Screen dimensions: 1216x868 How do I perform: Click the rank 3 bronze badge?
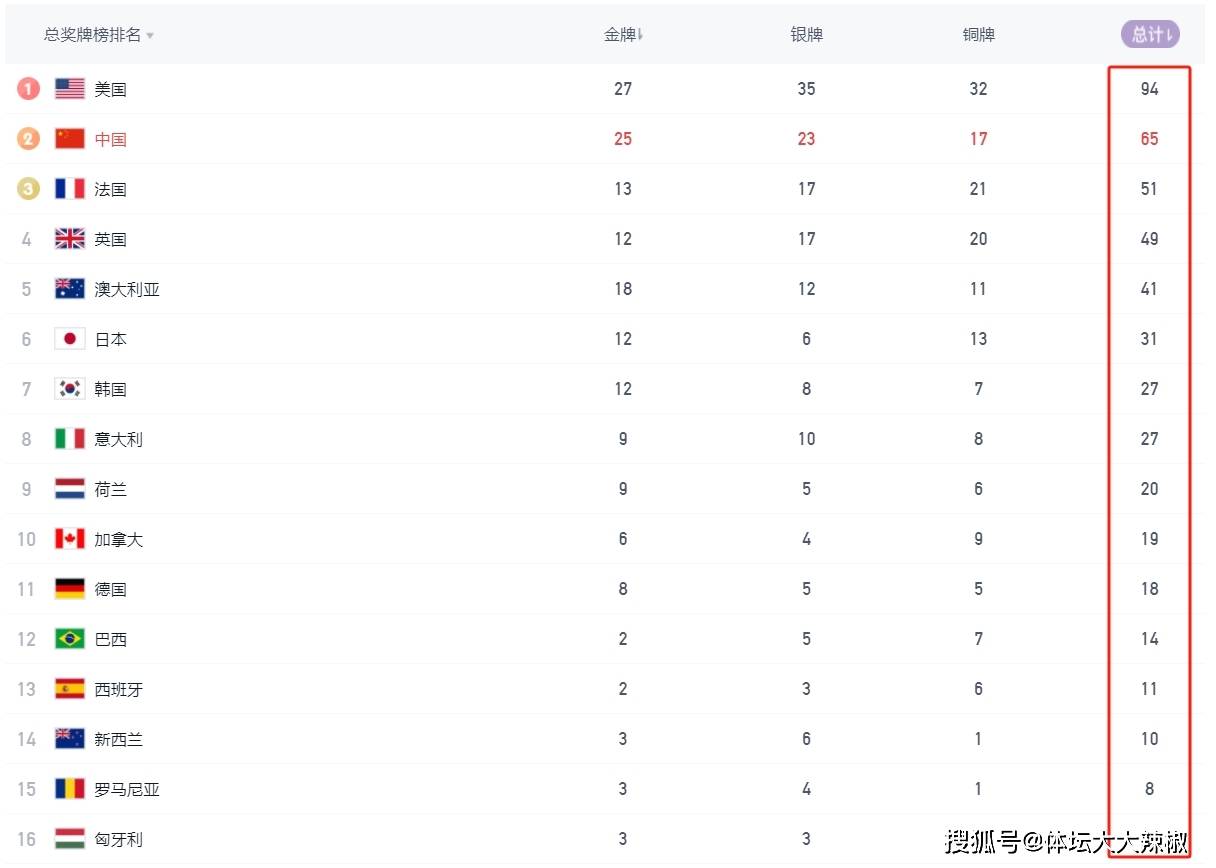(28, 189)
